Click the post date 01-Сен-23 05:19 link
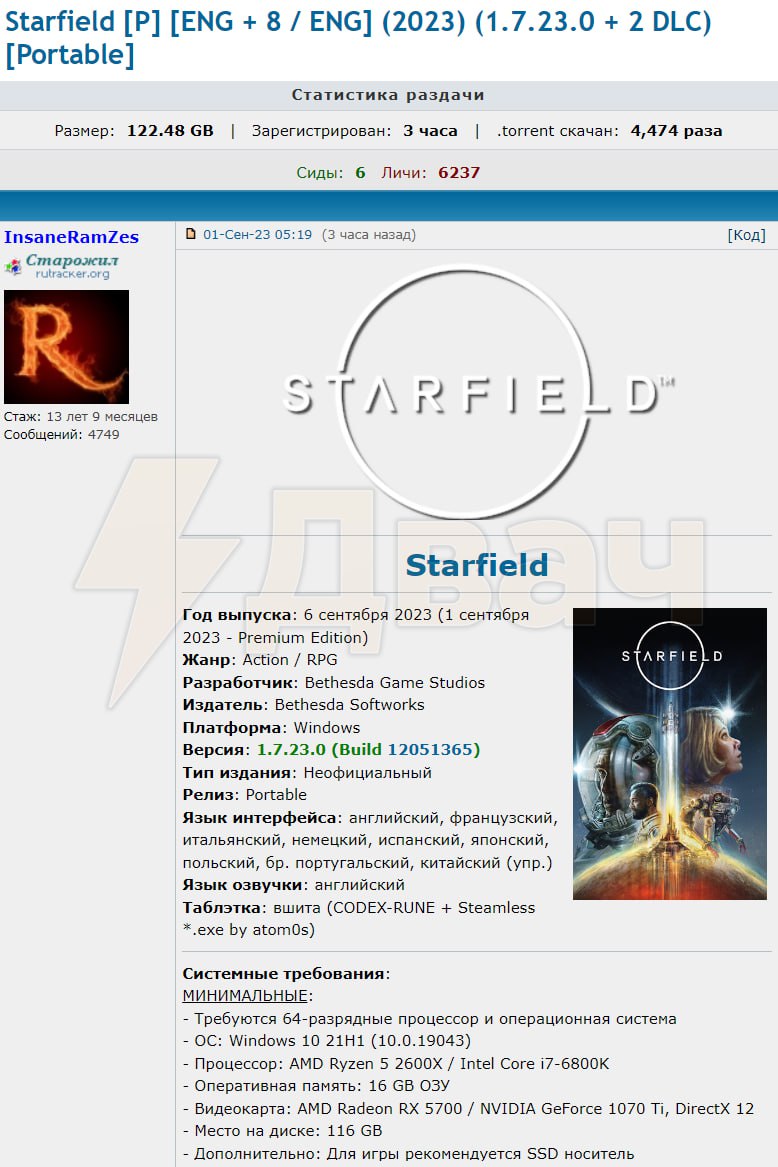The image size is (778, 1167). click(x=258, y=234)
